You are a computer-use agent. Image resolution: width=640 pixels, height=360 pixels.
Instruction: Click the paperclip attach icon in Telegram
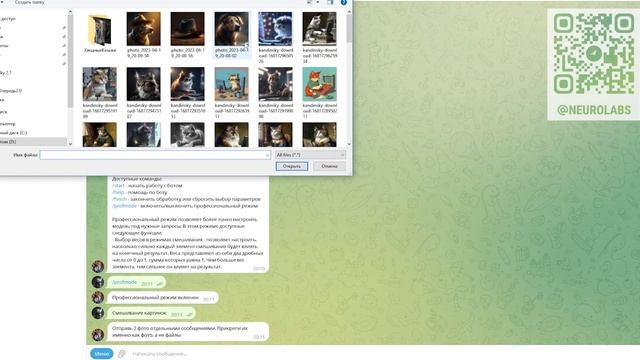(122, 354)
